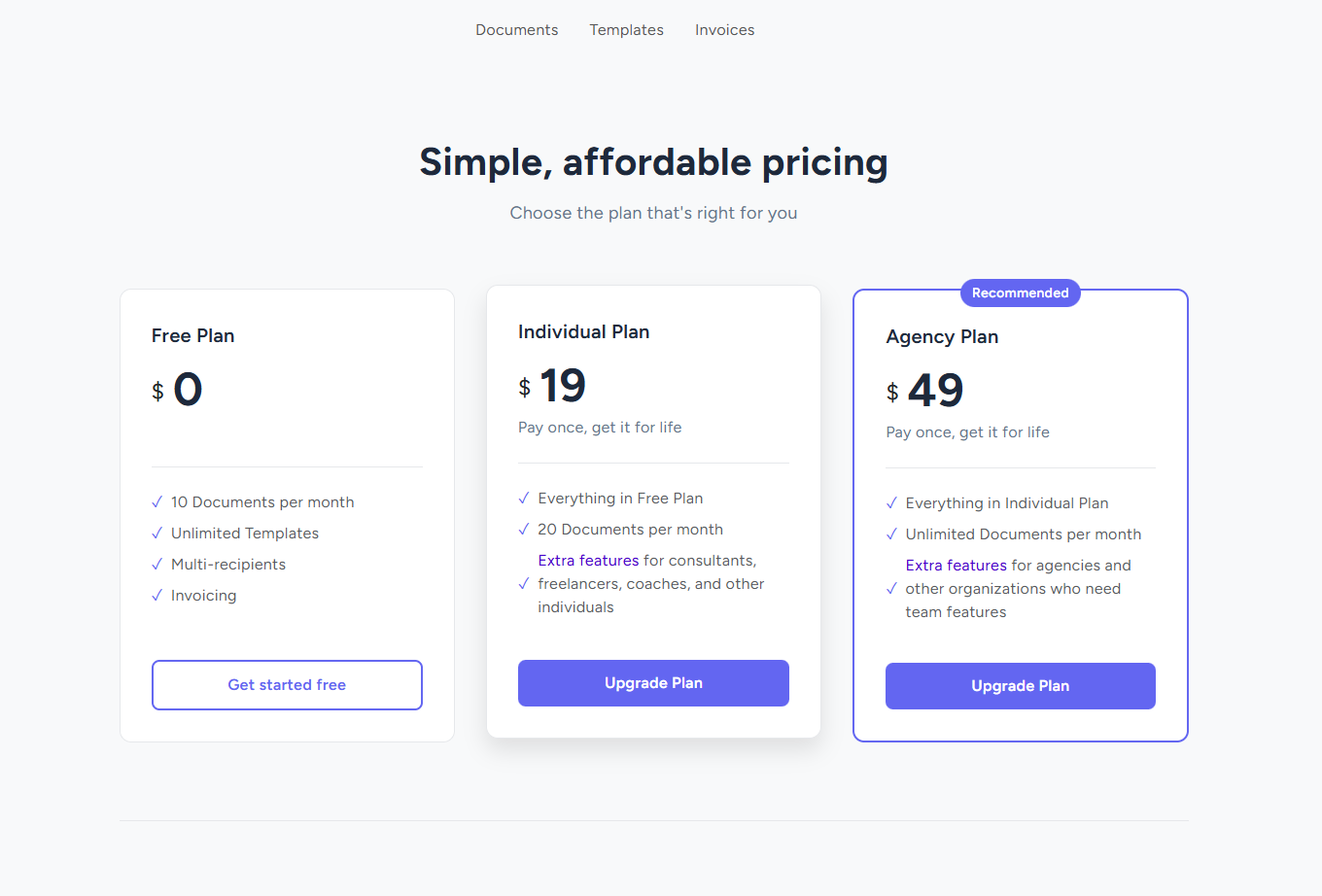Click the checkmark beside Unlimited Templates

(x=157, y=534)
